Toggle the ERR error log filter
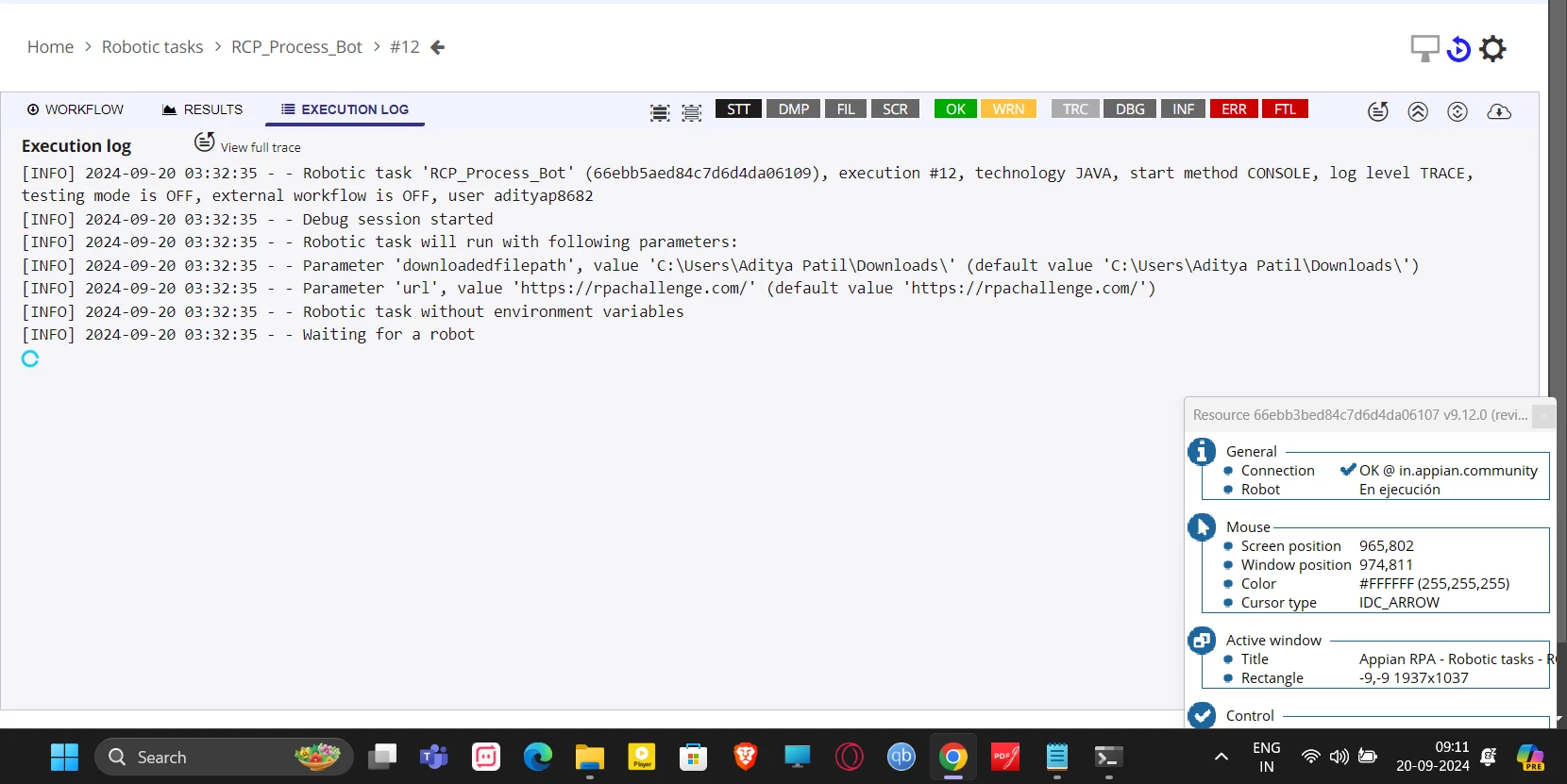This screenshot has height=784, width=1567. point(1234,109)
